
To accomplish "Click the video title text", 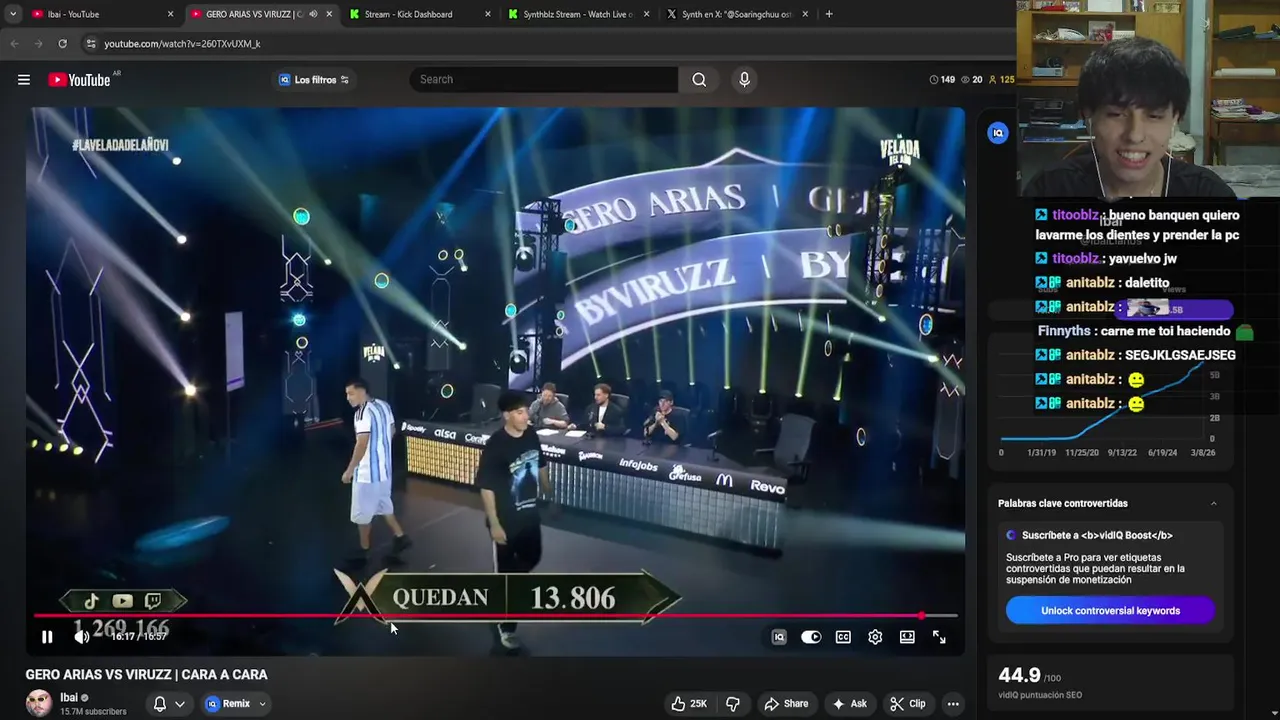I will [146, 674].
